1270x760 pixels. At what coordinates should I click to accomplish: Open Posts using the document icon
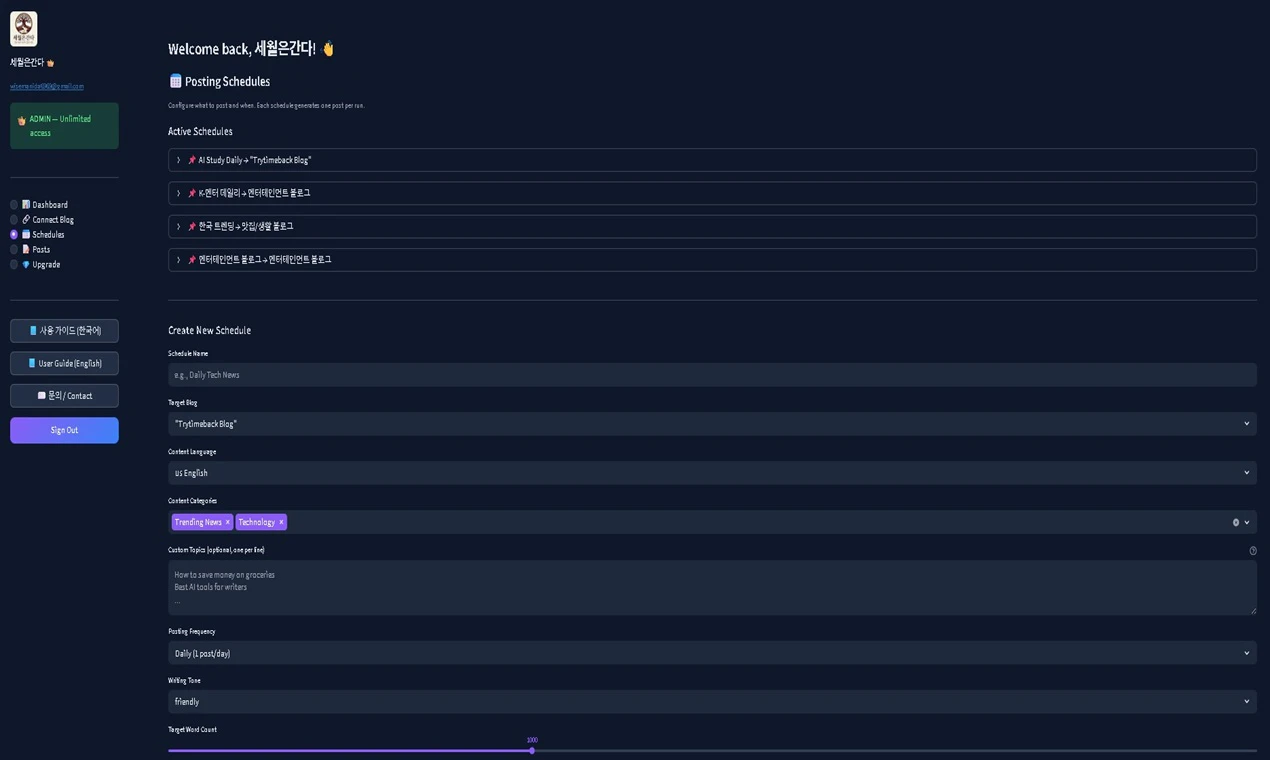point(26,249)
